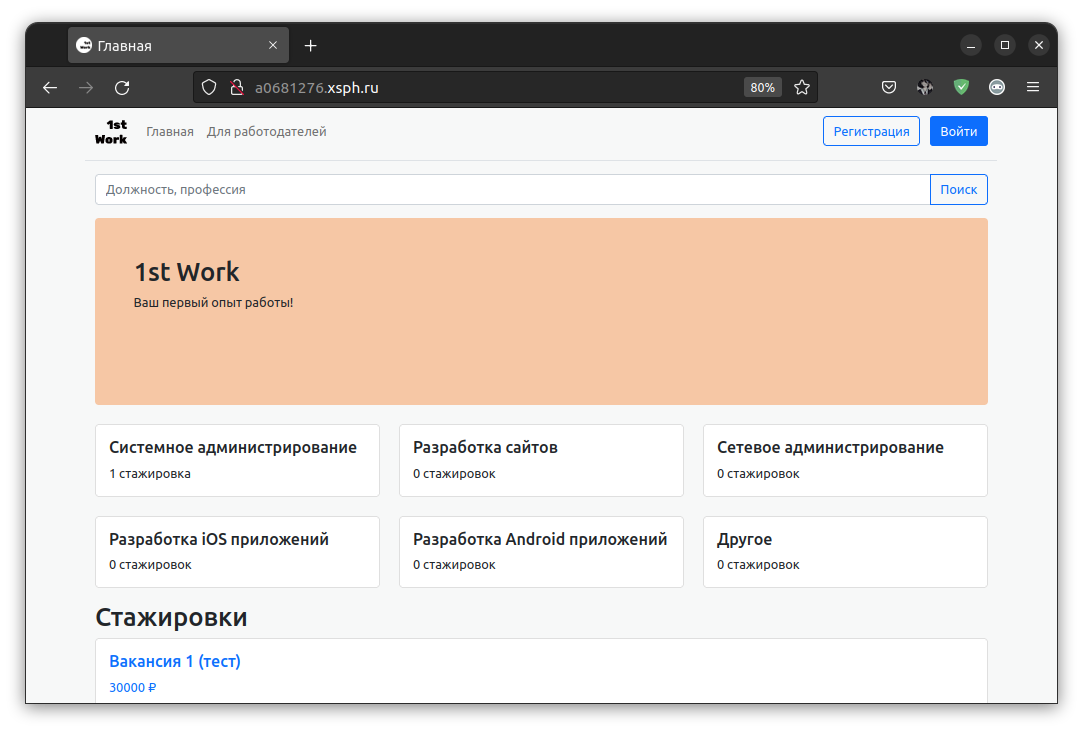The height and width of the screenshot is (732, 1083).
Task: Open the Системное администрирование category card
Action: coord(238,461)
